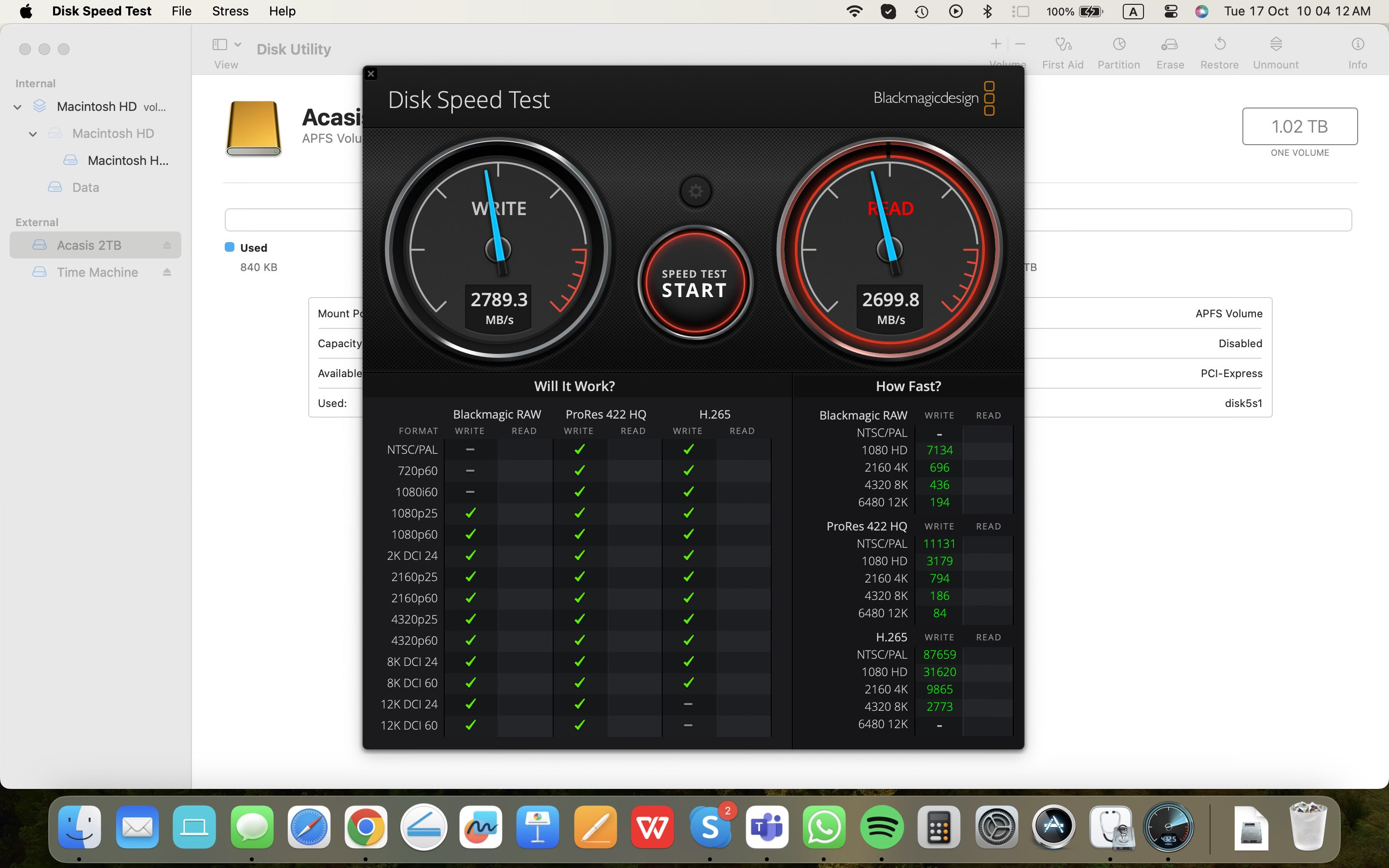Open Control Center in menu bar
The image size is (1389, 868).
1171,11
